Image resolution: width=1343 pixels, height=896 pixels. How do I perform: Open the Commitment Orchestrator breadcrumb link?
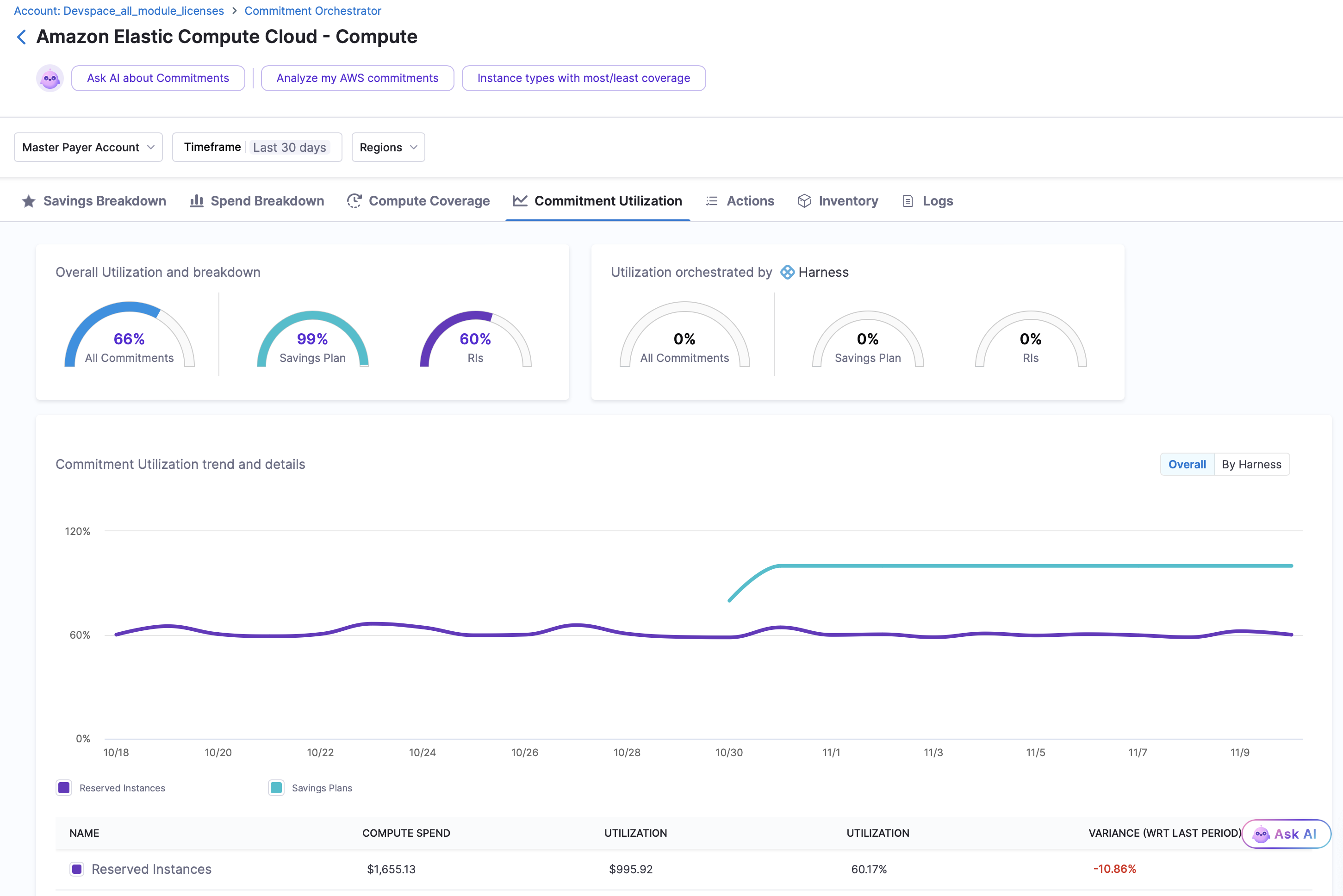(x=312, y=11)
